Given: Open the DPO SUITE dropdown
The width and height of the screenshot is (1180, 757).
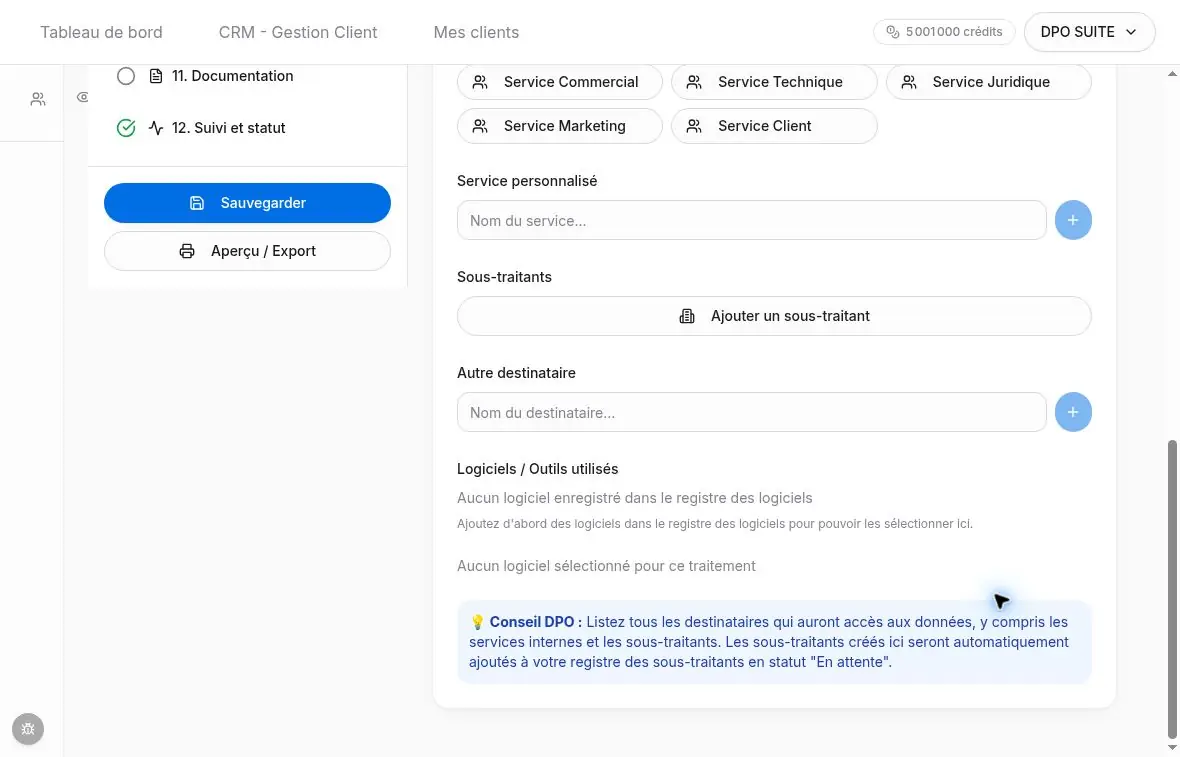Looking at the screenshot, I should (x=1089, y=32).
